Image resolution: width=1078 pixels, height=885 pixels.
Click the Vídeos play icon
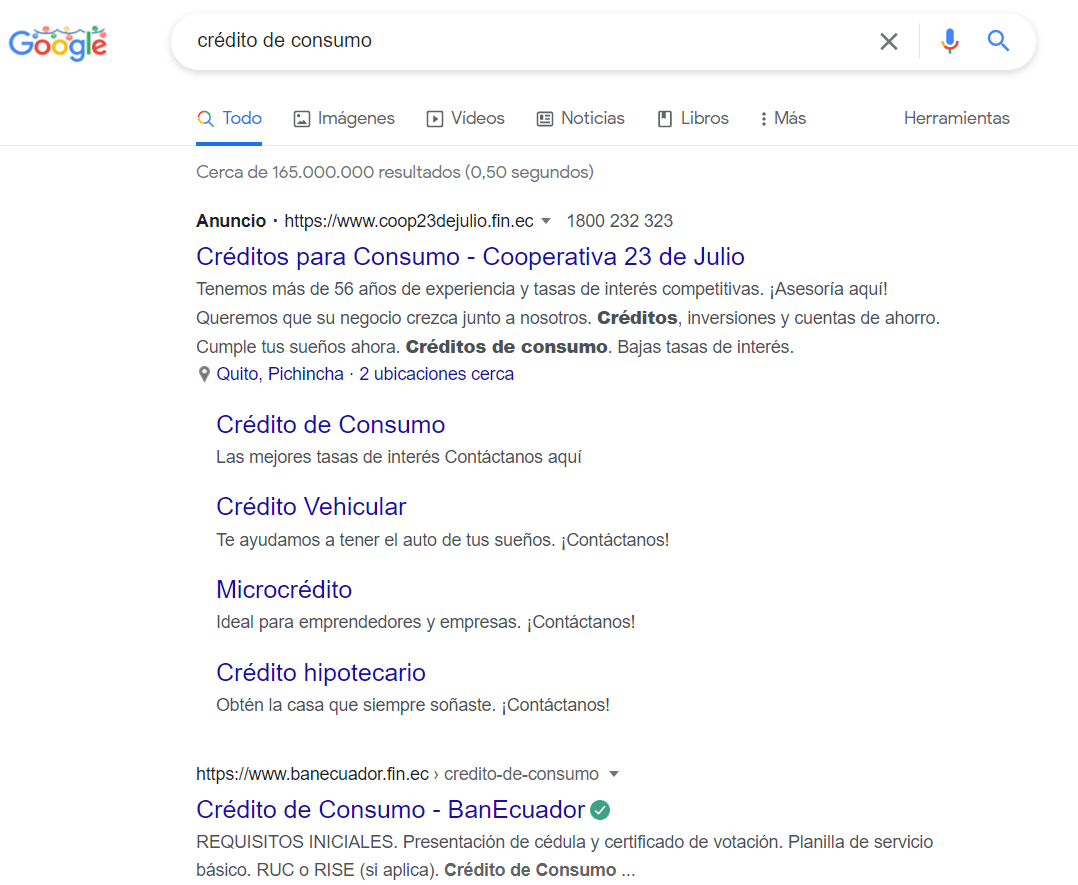point(434,119)
